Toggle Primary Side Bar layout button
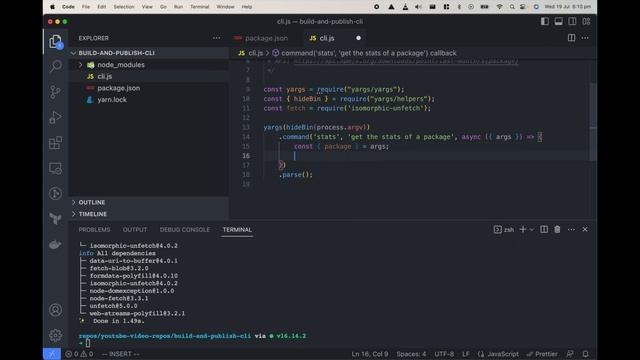 point(545,21)
